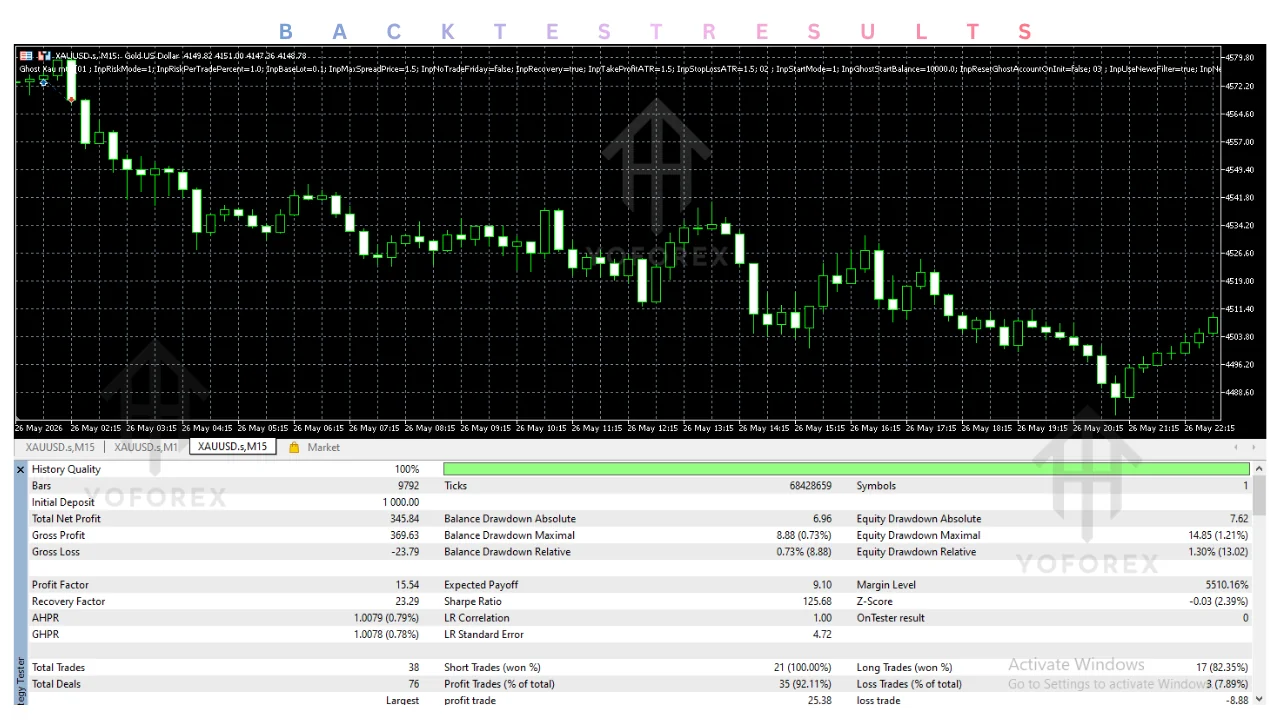Select the Symbols label
Viewport: 1280px width, 720px height.
[x=876, y=486]
